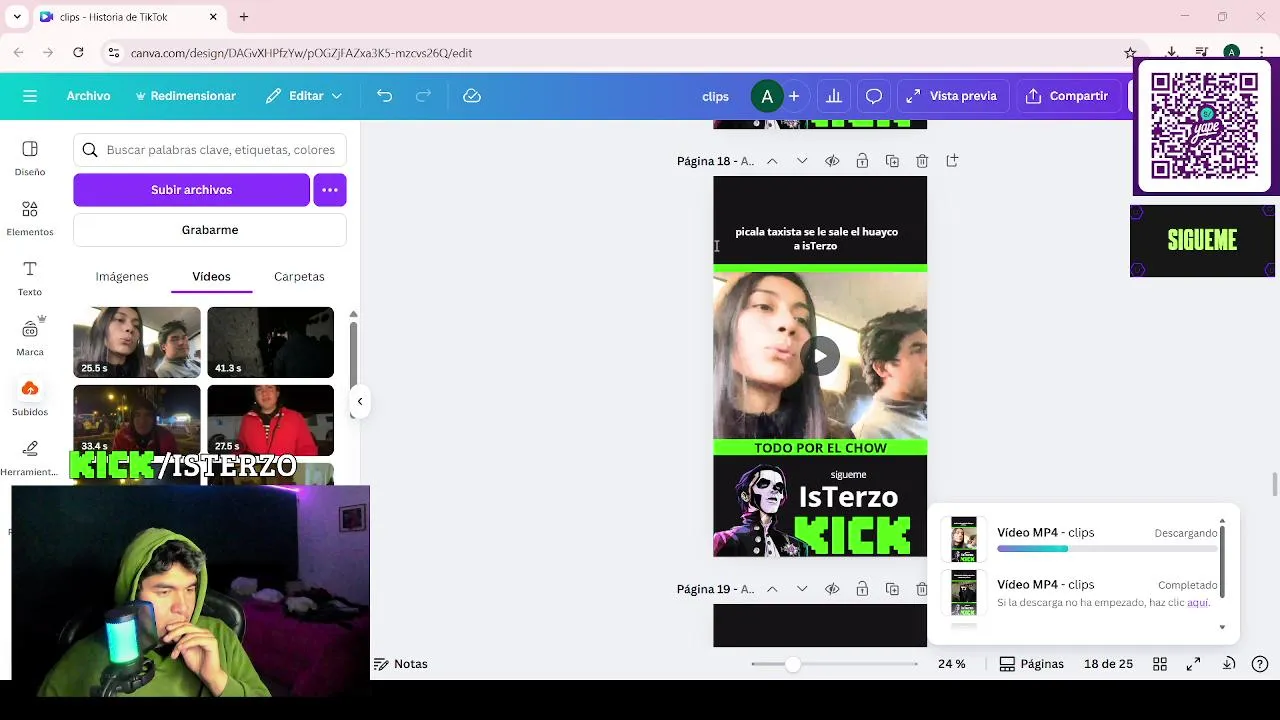1280x720 pixels.
Task: Toggle the lock on Página 19
Action: (x=862, y=589)
